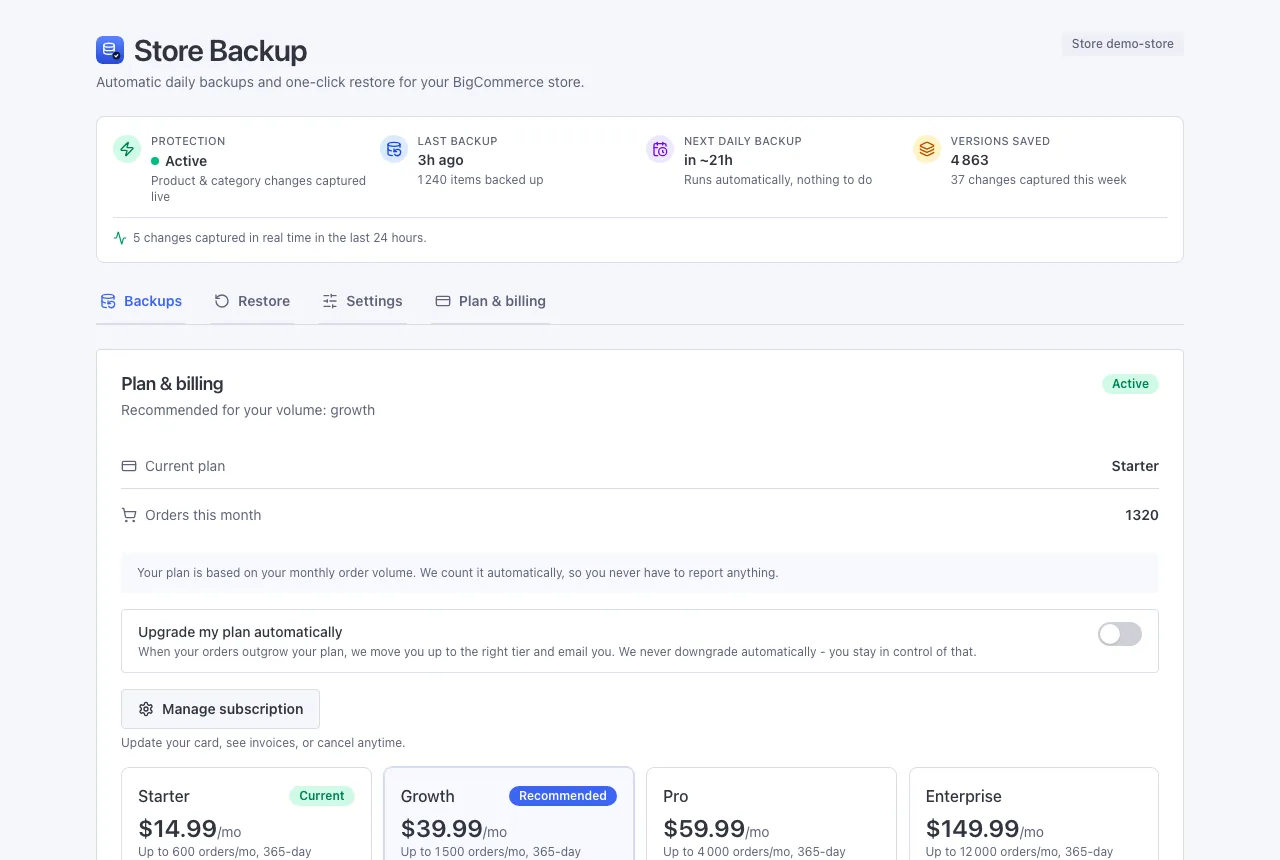Click the Last Backup database icon
Viewport: 1280px width, 860px height.
click(394, 149)
